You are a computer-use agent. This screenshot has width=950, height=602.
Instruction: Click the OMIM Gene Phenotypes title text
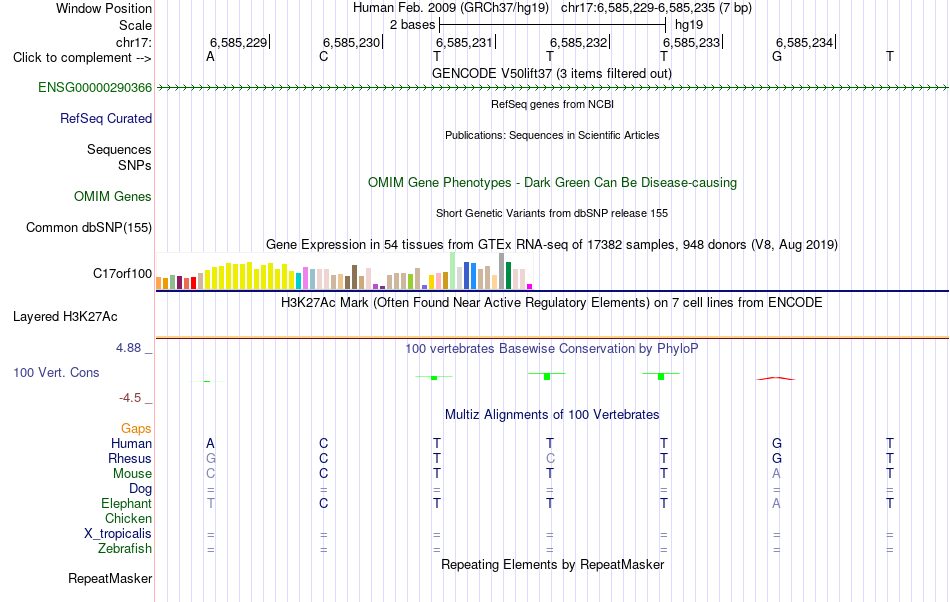[553, 182]
